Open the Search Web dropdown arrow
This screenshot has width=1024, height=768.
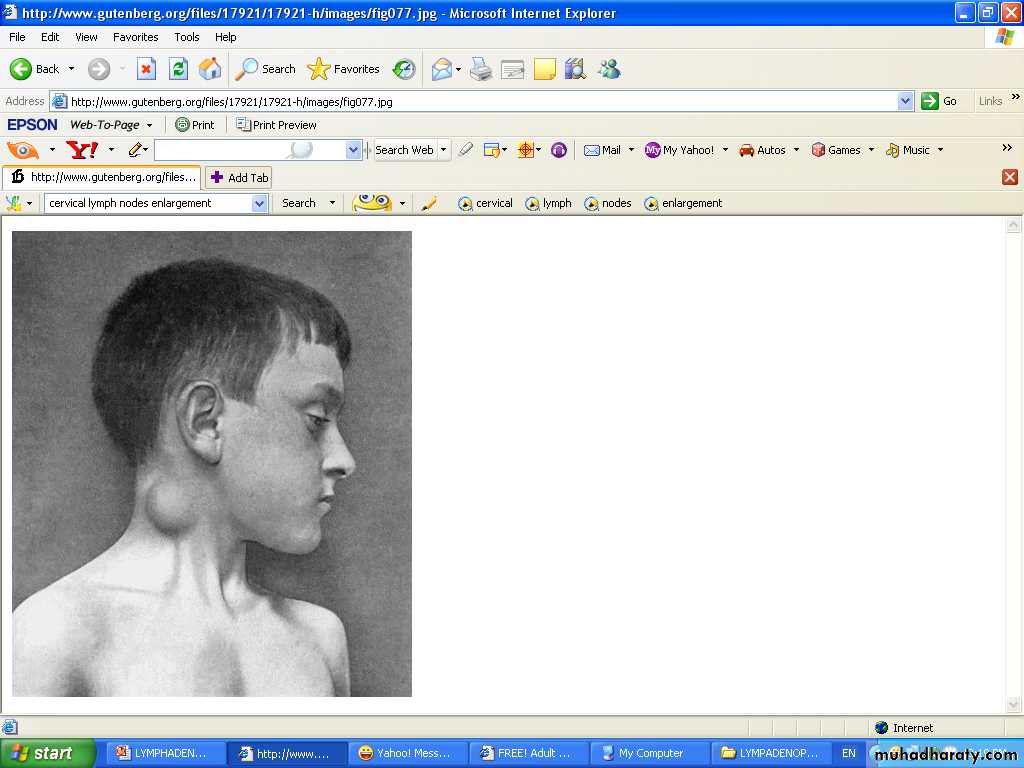click(443, 150)
